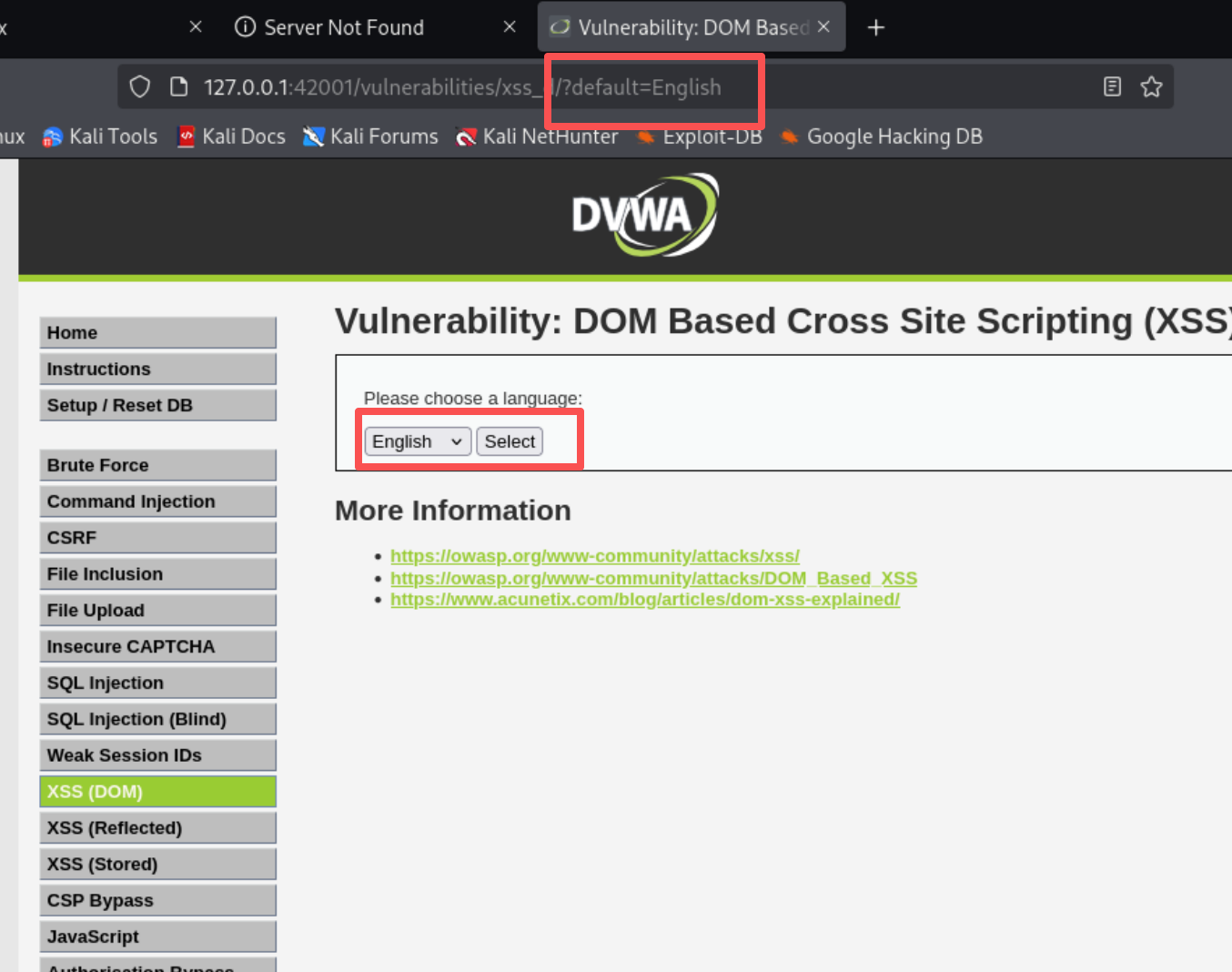1232x972 pixels.
Task: Open Kali Tools bookmark
Action: pos(101,137)
